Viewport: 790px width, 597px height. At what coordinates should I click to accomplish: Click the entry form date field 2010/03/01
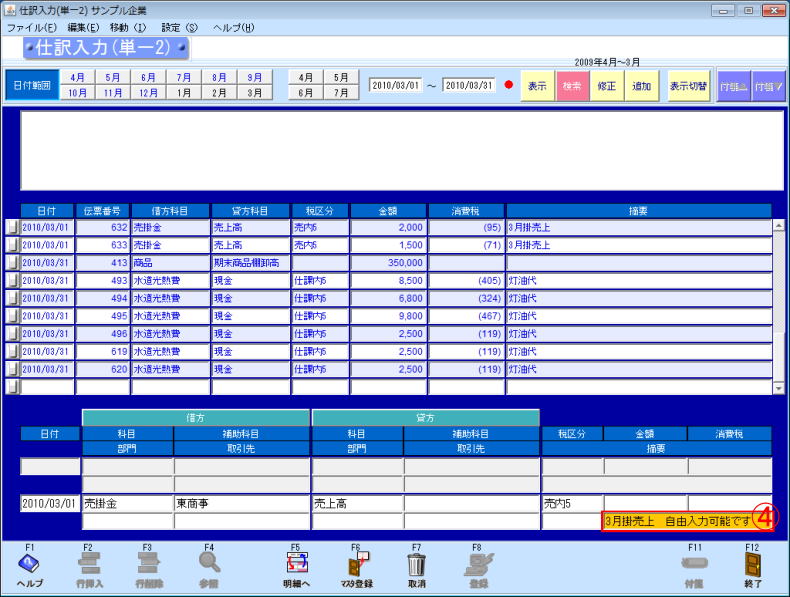pos(50,503)
